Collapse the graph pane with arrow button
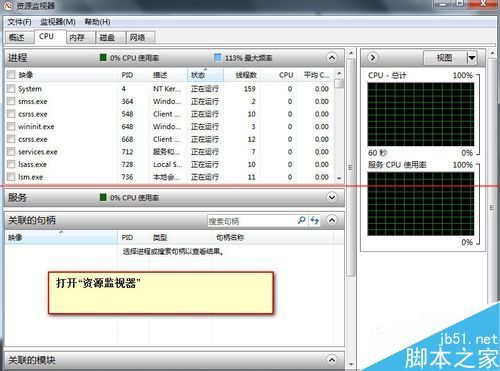500x371 pixels. click(x=373, y=57)
